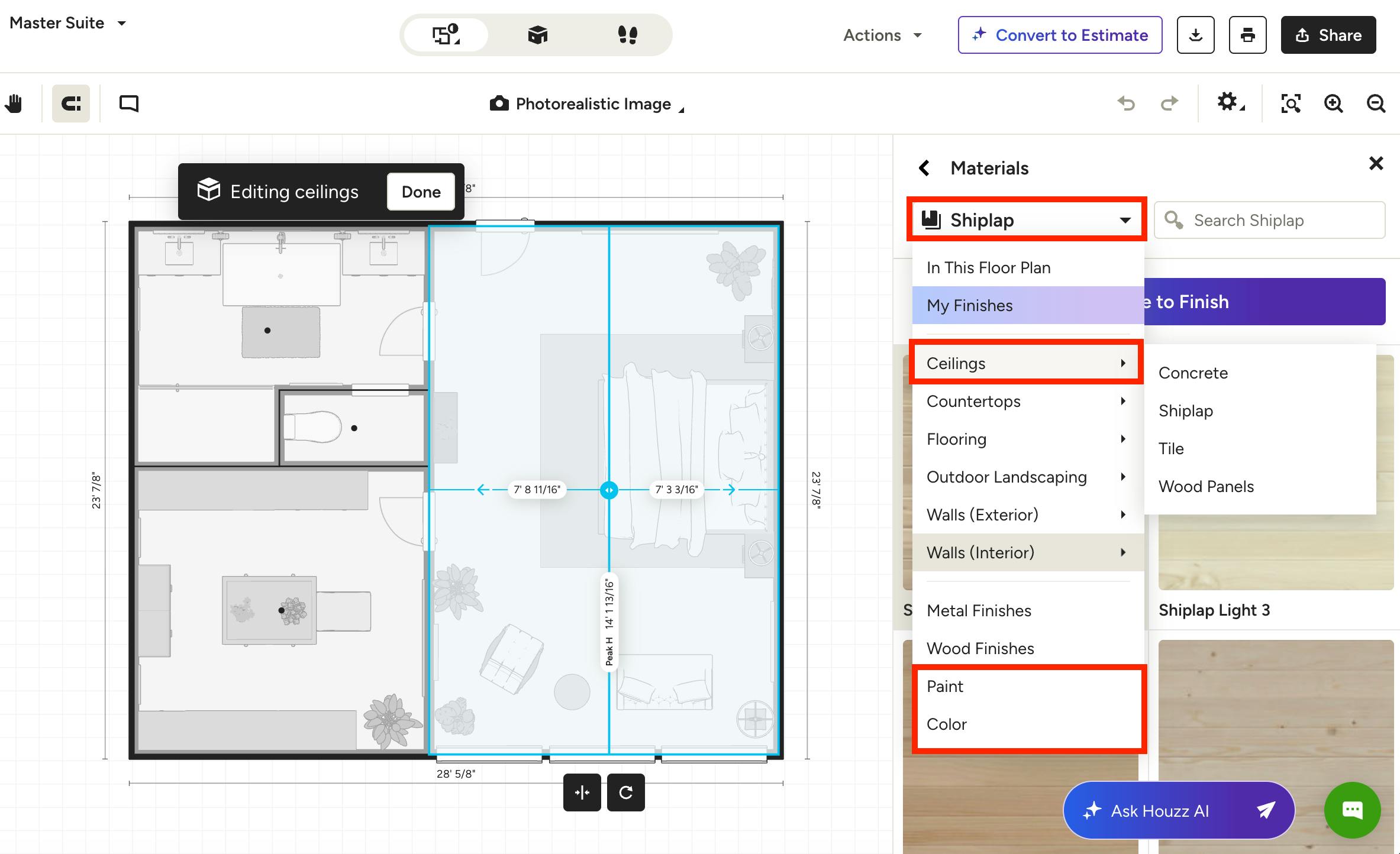The image size is (1400, 854).
Task: Open the Master Suite plan dropdown
Action: pyautogui.click(x=67, y=23)
